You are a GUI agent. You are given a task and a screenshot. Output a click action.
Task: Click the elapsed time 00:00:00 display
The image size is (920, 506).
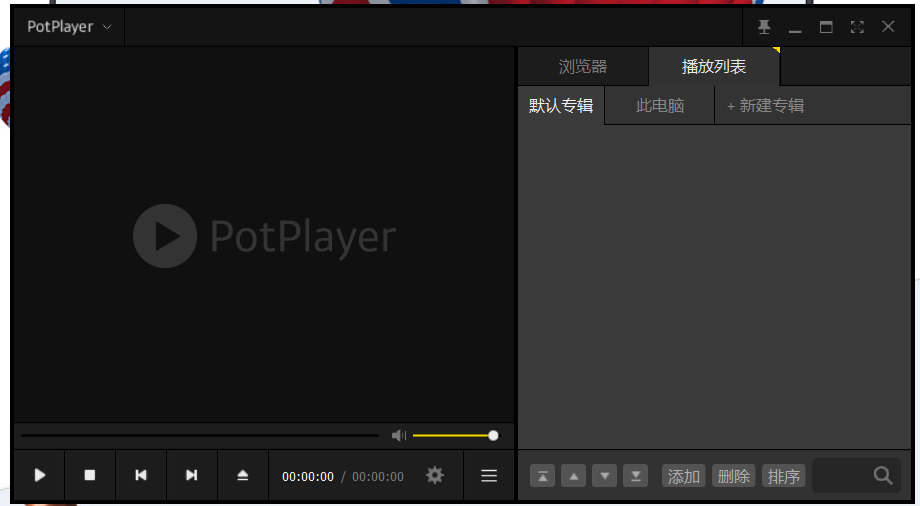(307, 477)
